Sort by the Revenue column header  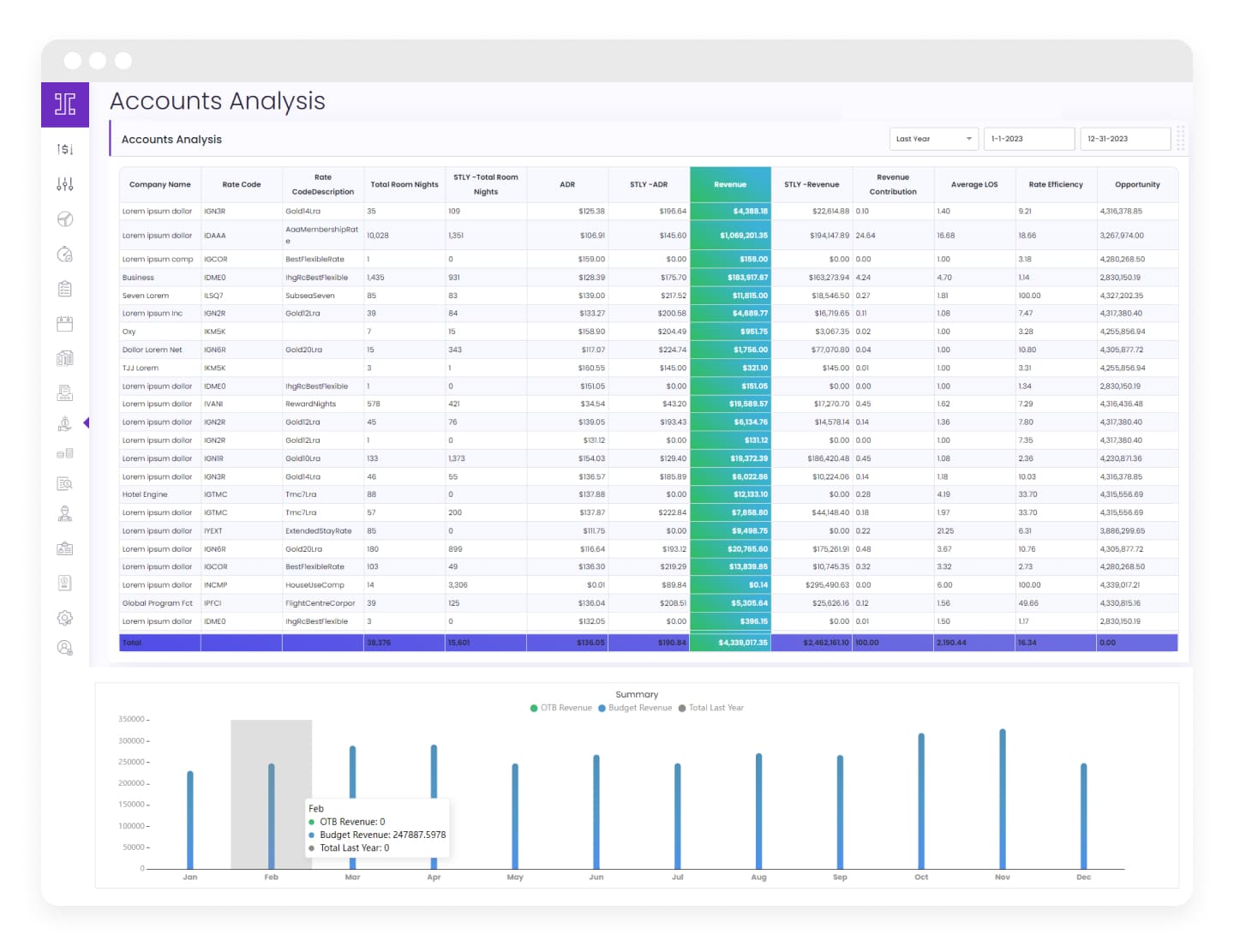click(730, 184)
